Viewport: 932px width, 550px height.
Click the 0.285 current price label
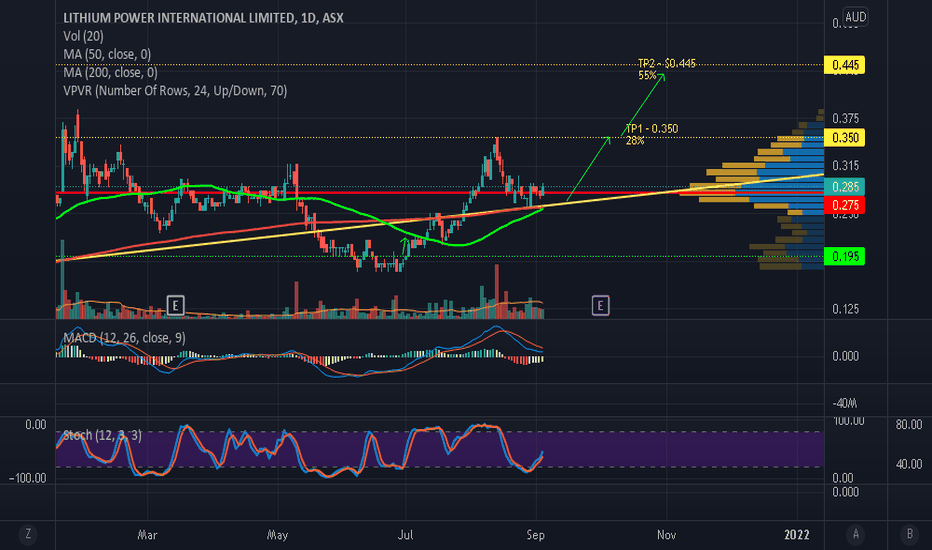point(845,187)
